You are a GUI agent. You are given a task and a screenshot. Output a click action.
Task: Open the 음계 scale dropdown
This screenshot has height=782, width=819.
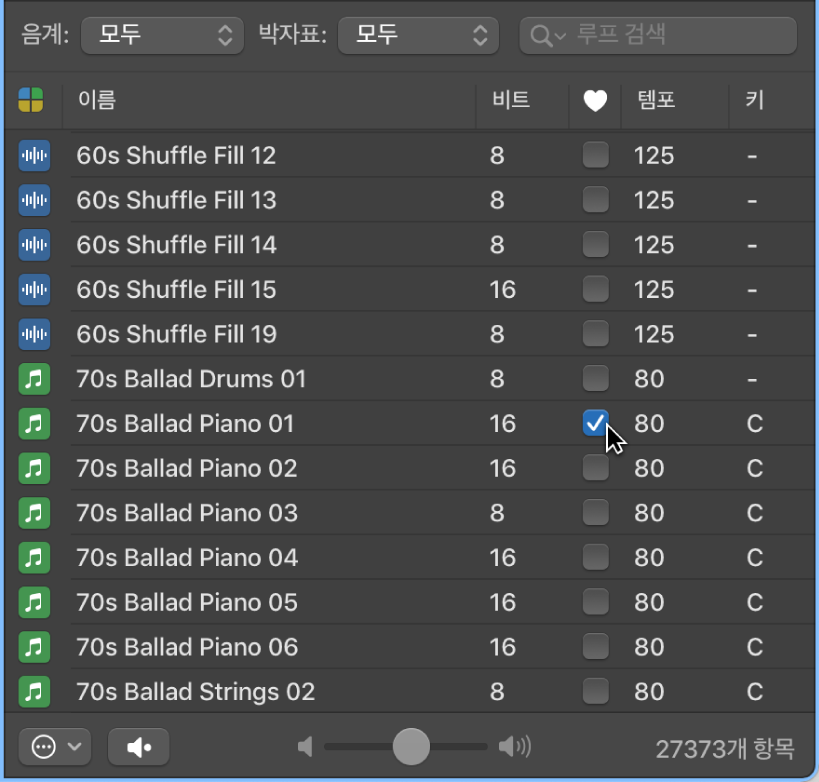[162, 36]
